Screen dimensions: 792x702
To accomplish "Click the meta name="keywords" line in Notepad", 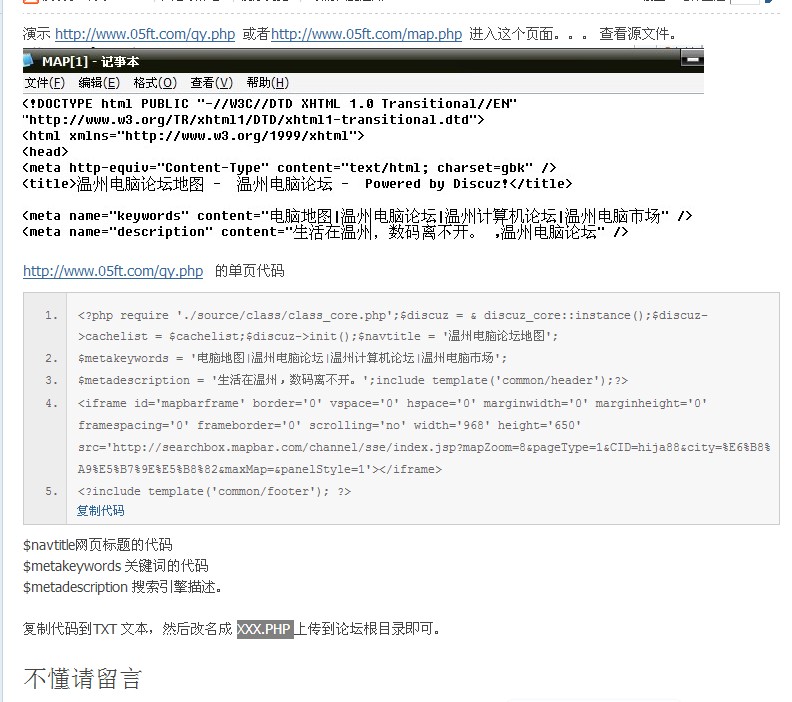I will (x=358, y=216).
